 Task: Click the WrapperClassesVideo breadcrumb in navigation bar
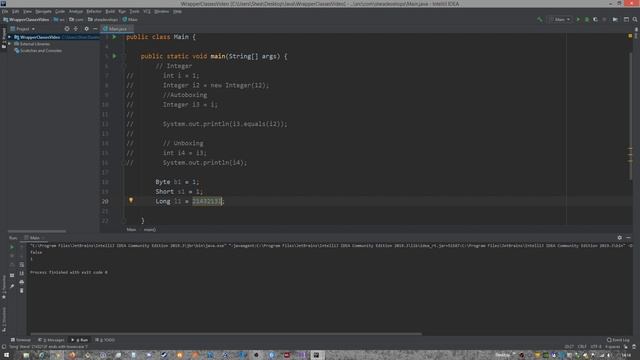(x=27, y=20)
